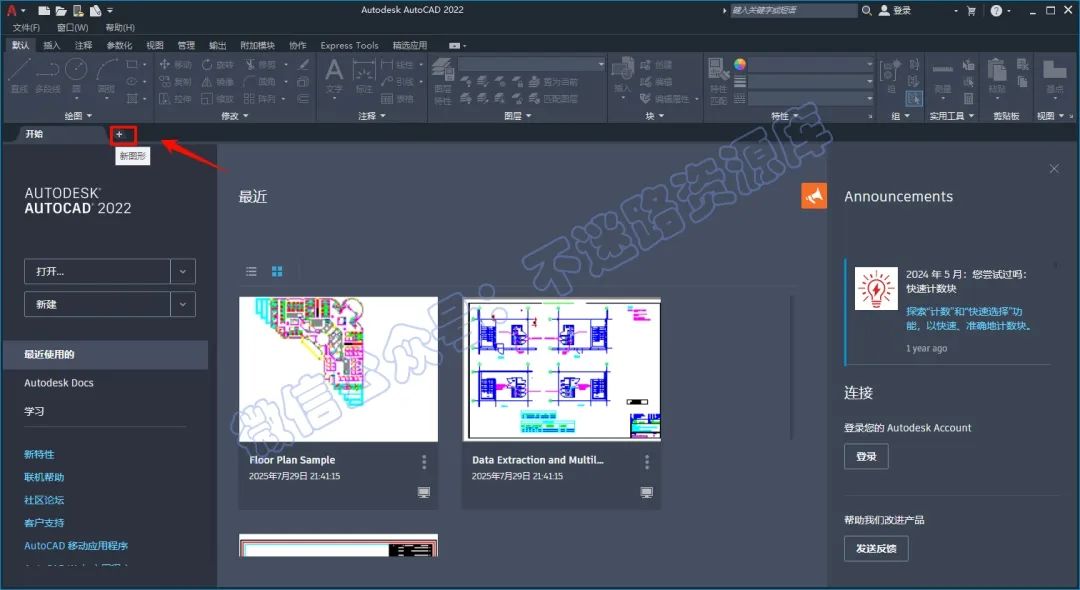The image size is (1080, 590).
Task: Switch to the 插入 ribbon tab
Action: (x=52, y=45)
